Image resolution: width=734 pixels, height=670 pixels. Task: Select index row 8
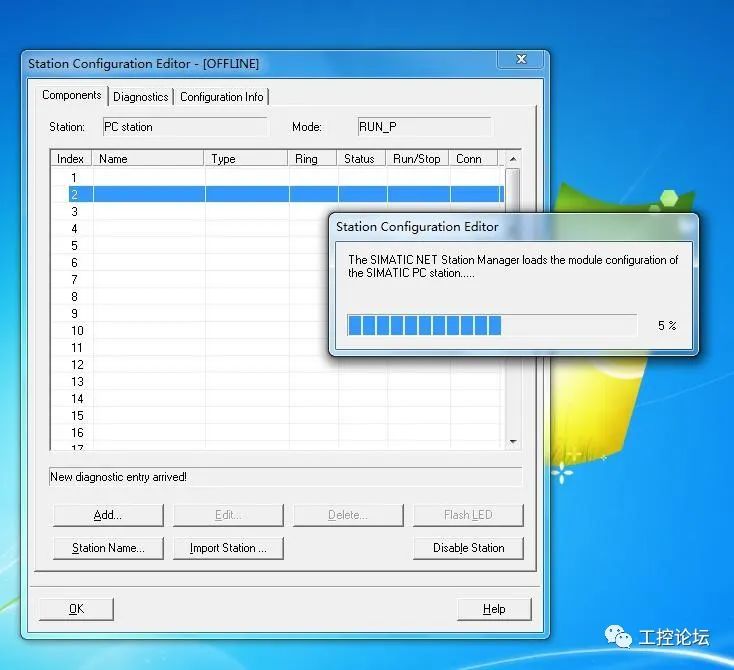coord(189,296)
